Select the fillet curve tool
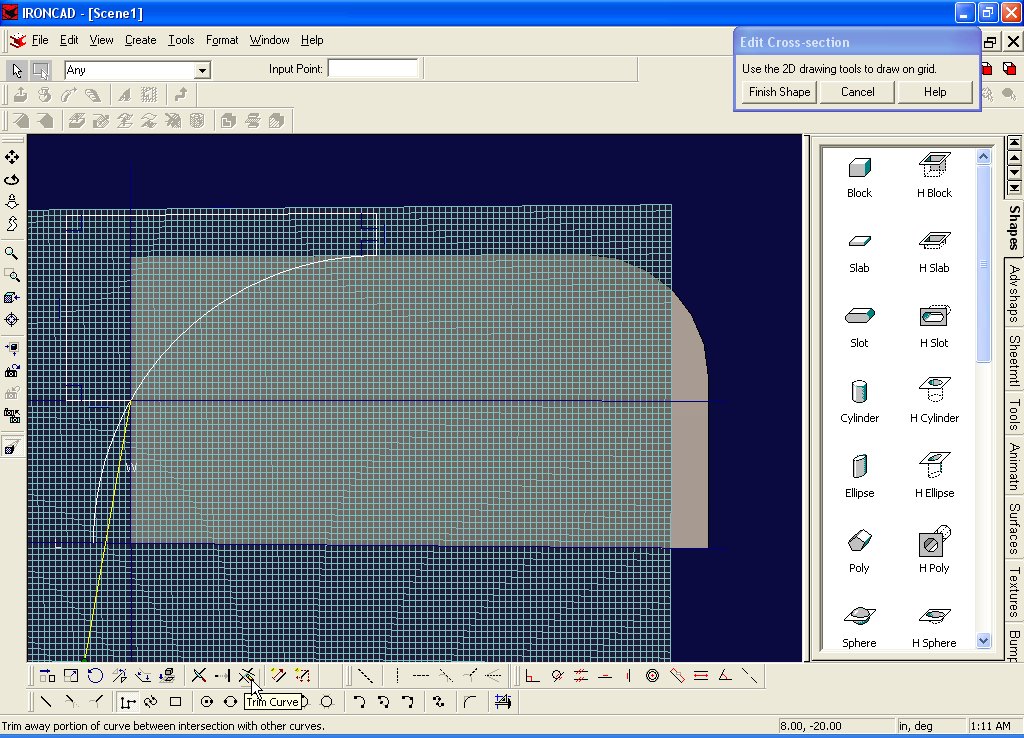1024x738 pixels. [x=470, y=702]
